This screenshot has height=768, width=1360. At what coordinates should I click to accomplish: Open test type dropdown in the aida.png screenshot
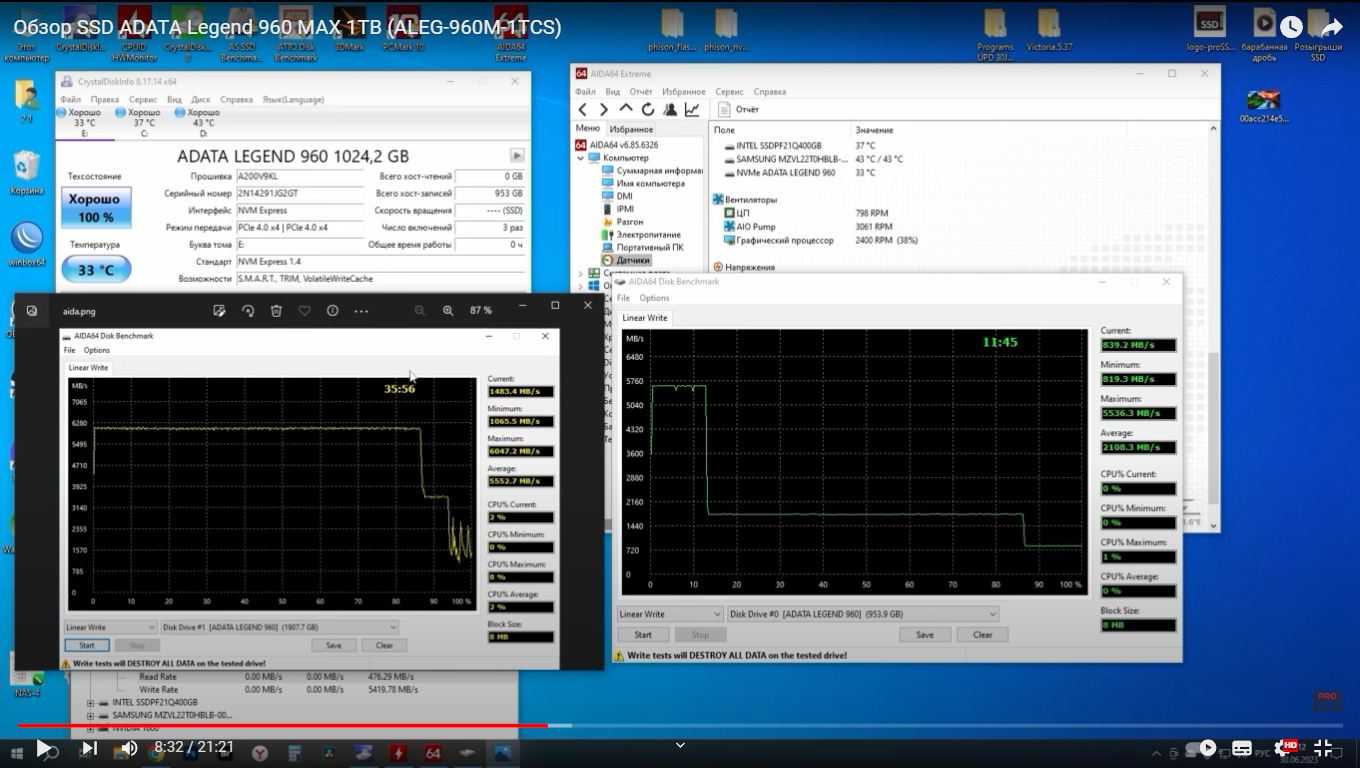pyautogui.click(x=110, y=628)
